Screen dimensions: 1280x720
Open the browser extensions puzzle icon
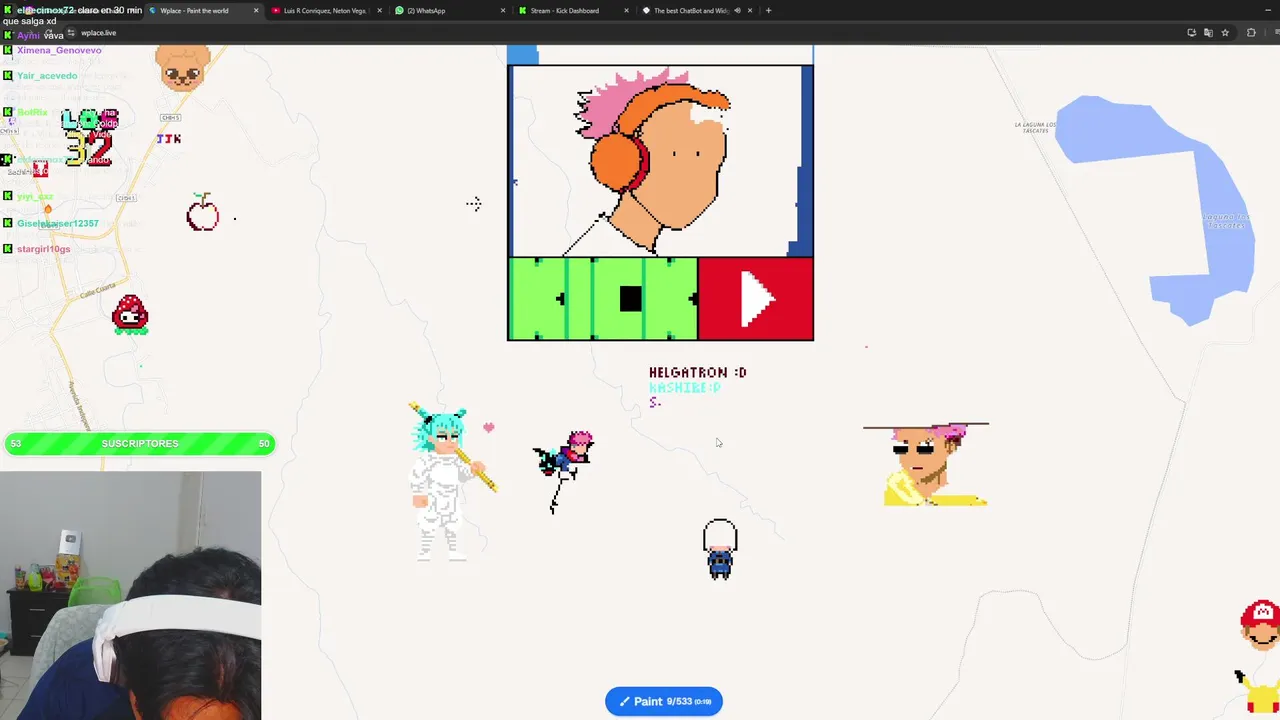(x=1251, y=33)
